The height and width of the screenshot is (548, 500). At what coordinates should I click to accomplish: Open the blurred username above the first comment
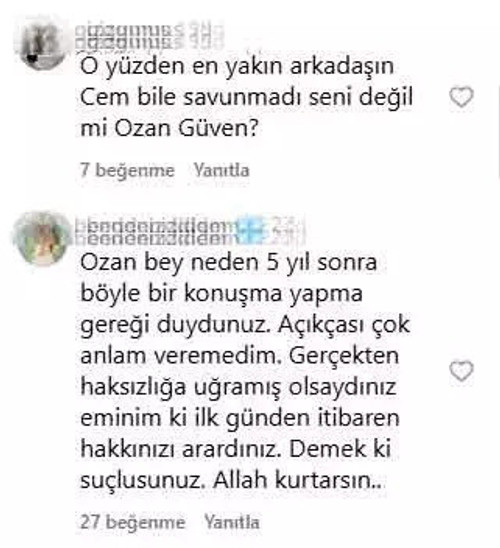pyautogui.click(x=148, y=37)
